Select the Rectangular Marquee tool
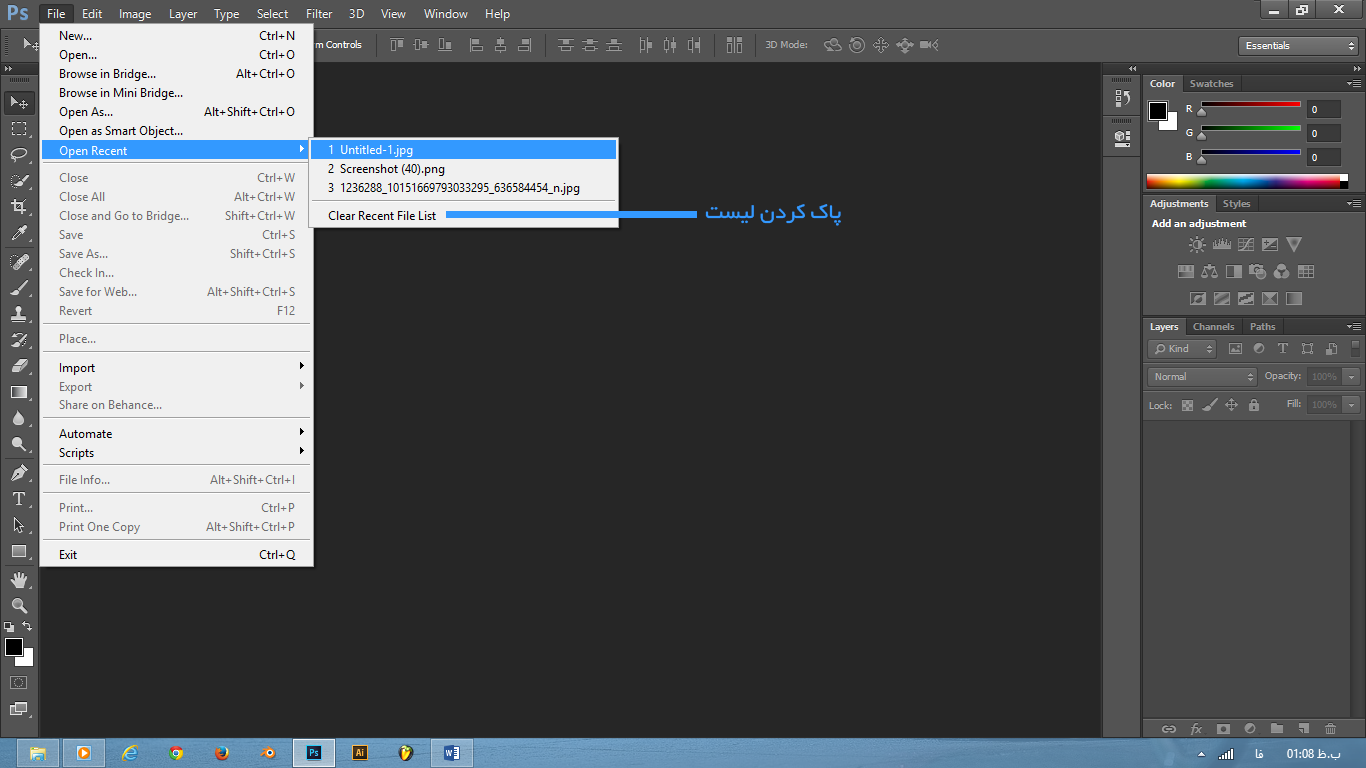This screenshot has width=1366, height=768. tap(19, 129)
